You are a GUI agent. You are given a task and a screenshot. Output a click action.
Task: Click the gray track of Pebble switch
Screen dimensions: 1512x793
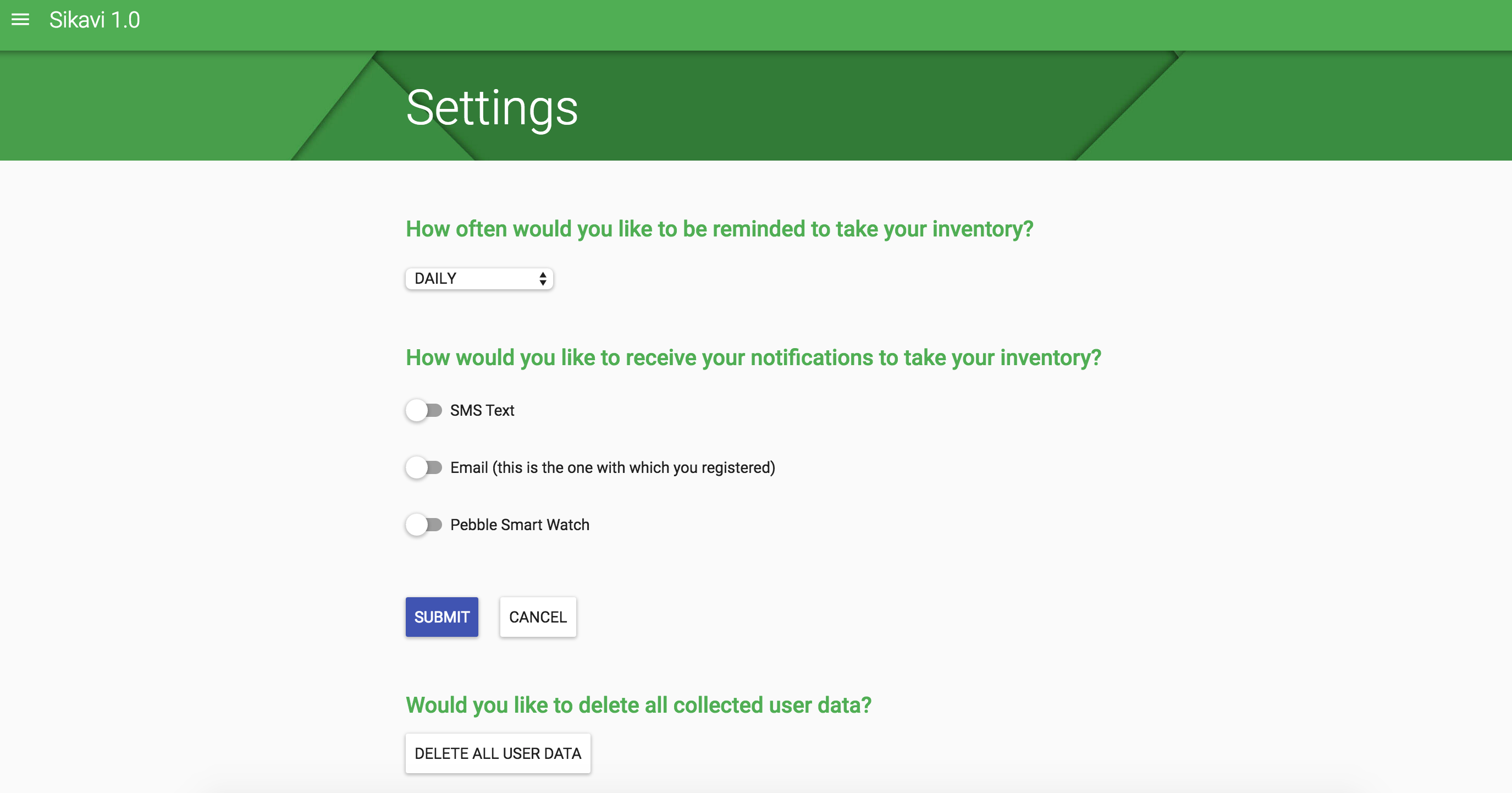pos(435,525)
